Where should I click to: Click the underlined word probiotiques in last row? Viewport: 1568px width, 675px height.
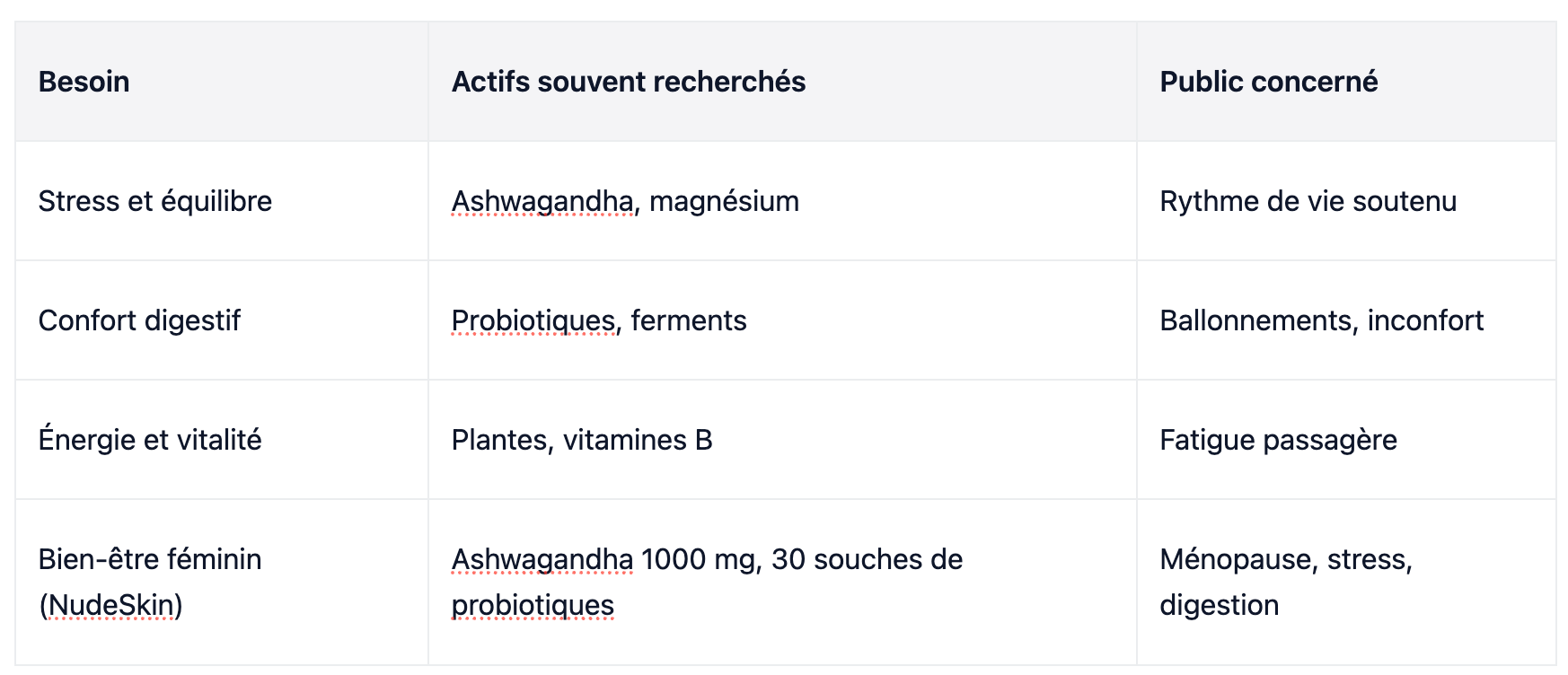(533, 605)
